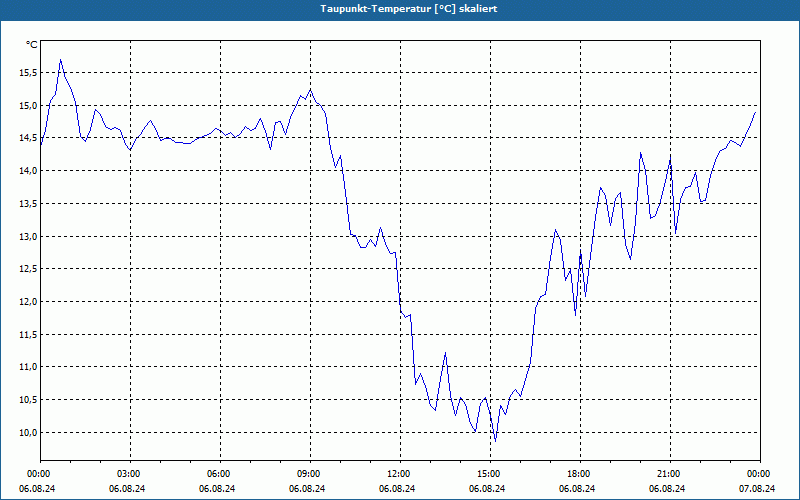Select the 13,5 y-axis label
800x500 pixels.
coord(28,204)
